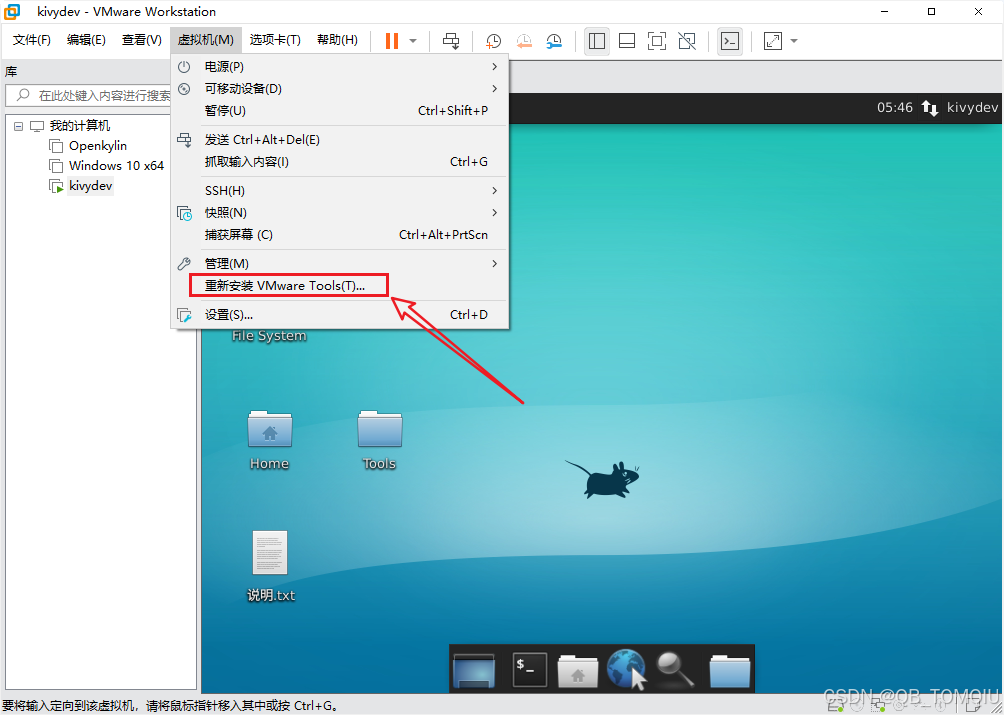The height and width of the screenshot is (715, 1004).
Task: Click the search magnifier icon in library
Action: 23,95
